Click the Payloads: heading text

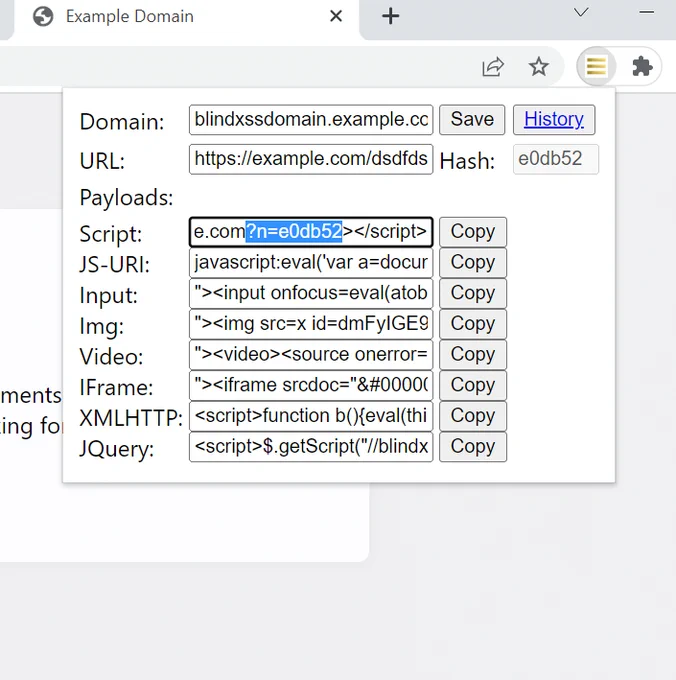click(126, 198)
